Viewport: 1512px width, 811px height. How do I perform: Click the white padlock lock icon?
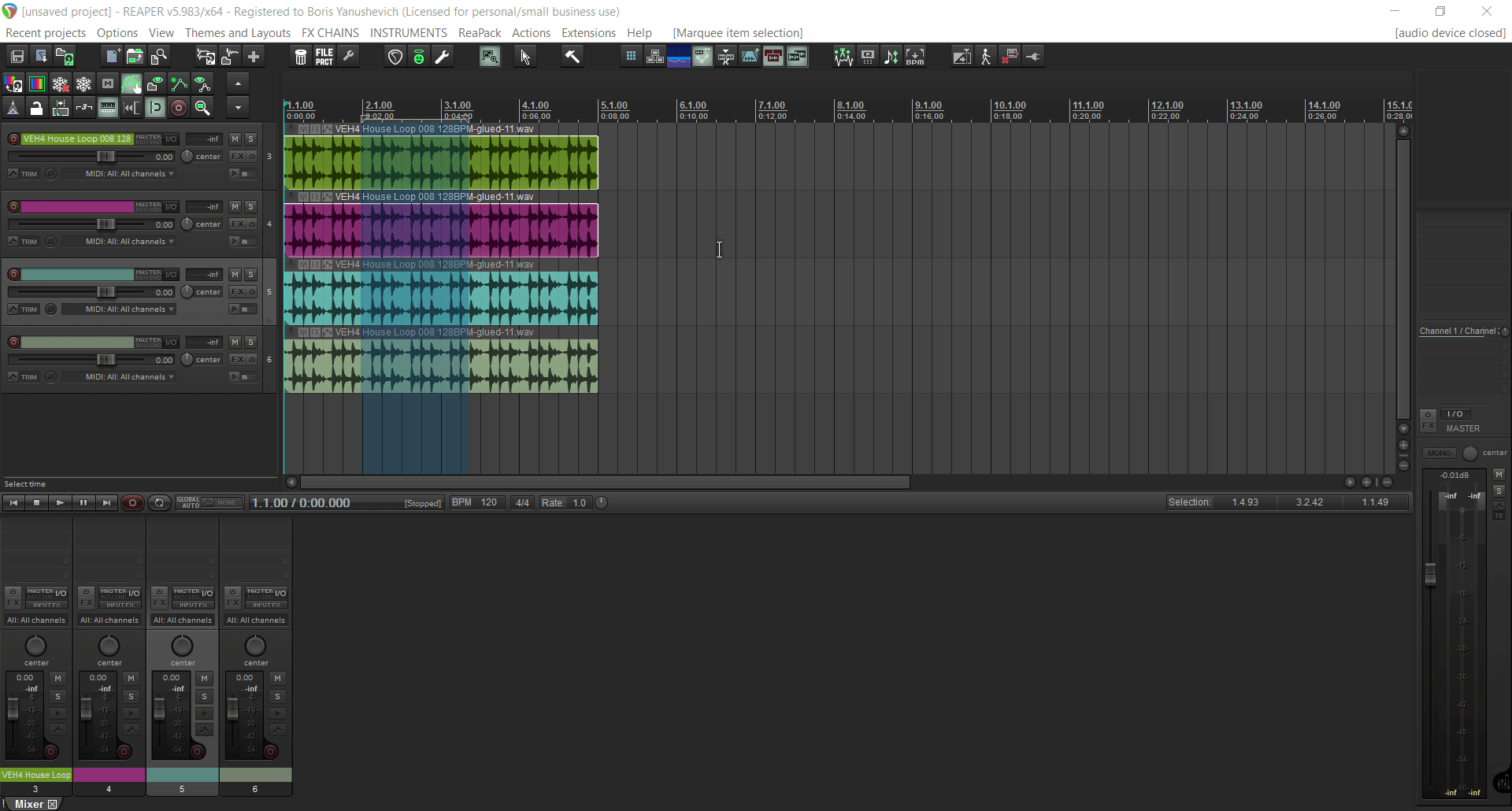[36, 108]
